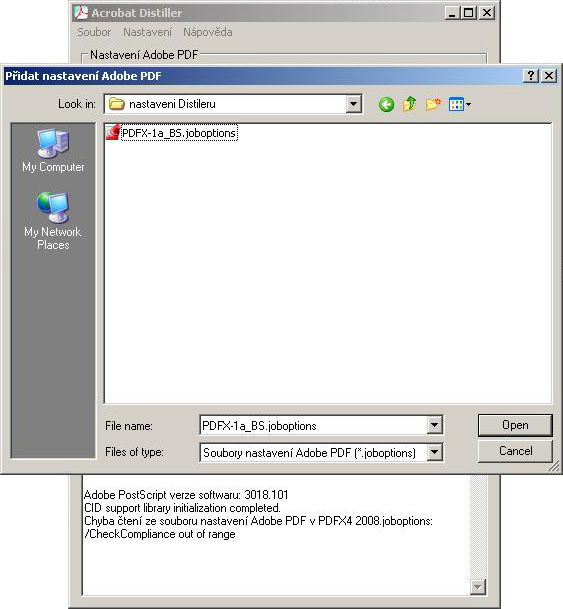Expand the File name dropdown arrow
563x609 pixels.
pos(434,425)
